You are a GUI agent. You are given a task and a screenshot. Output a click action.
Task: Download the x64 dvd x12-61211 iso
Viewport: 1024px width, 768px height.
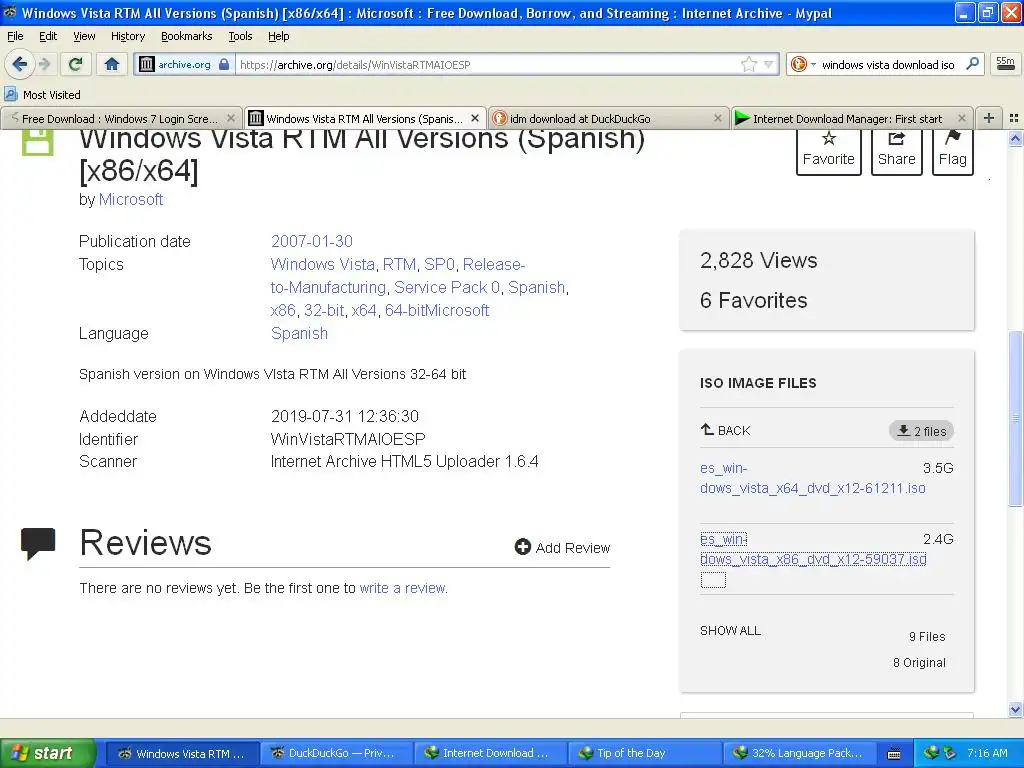pyautogui.click(x=812, y=478)
